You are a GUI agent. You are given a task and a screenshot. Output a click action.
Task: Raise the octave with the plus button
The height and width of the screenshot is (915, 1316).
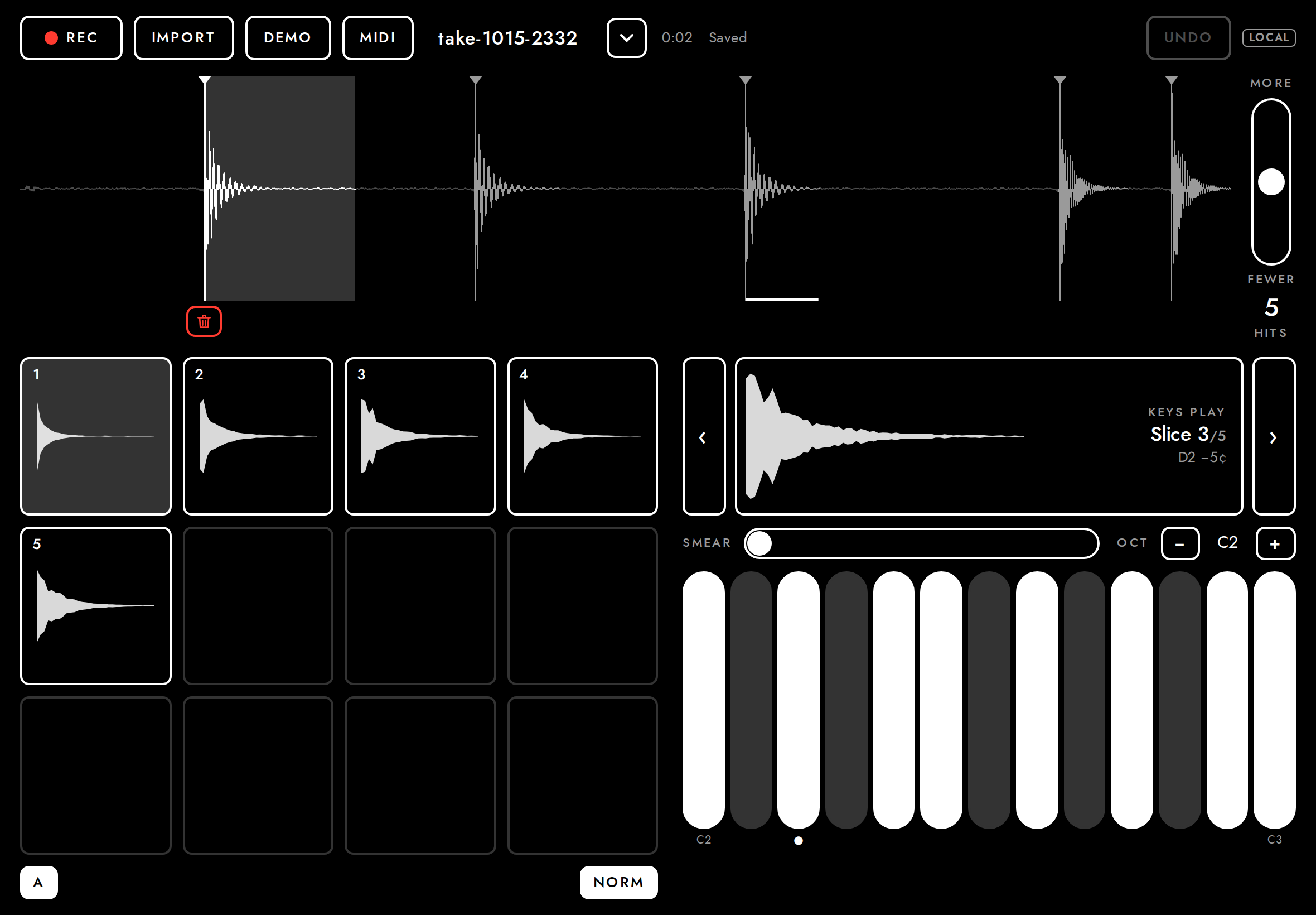[1275, 543]
